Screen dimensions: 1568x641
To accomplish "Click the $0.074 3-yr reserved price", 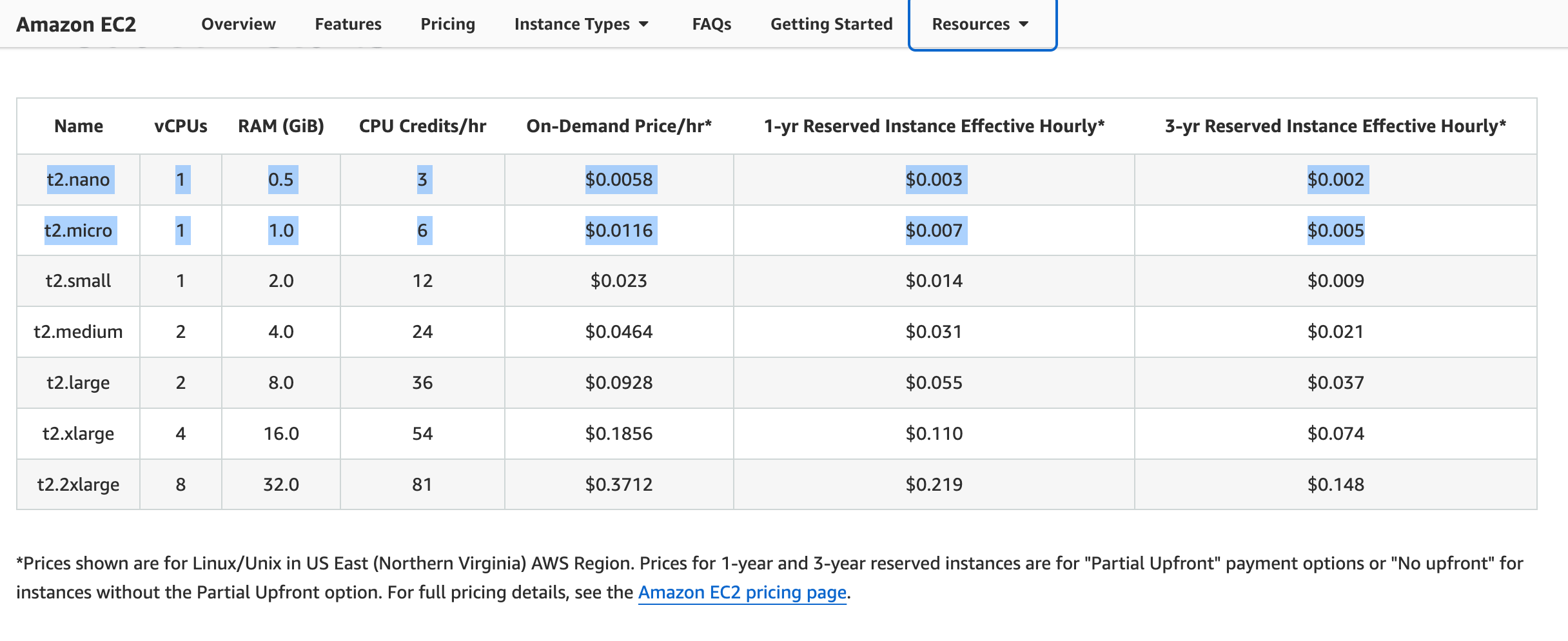I will (1335, 433).
